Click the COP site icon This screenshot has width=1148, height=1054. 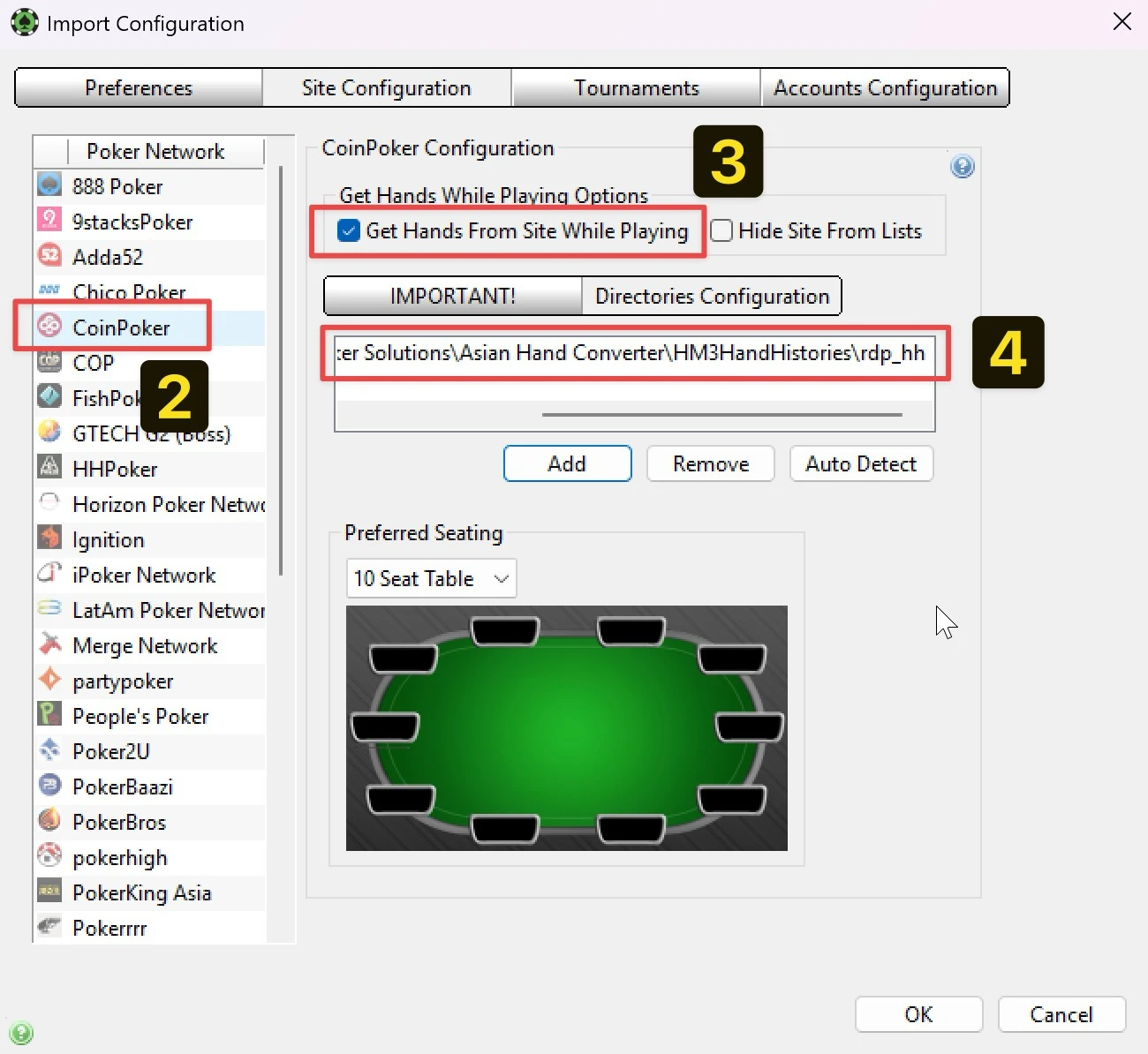pyautogui.click(x=49, y=362)
